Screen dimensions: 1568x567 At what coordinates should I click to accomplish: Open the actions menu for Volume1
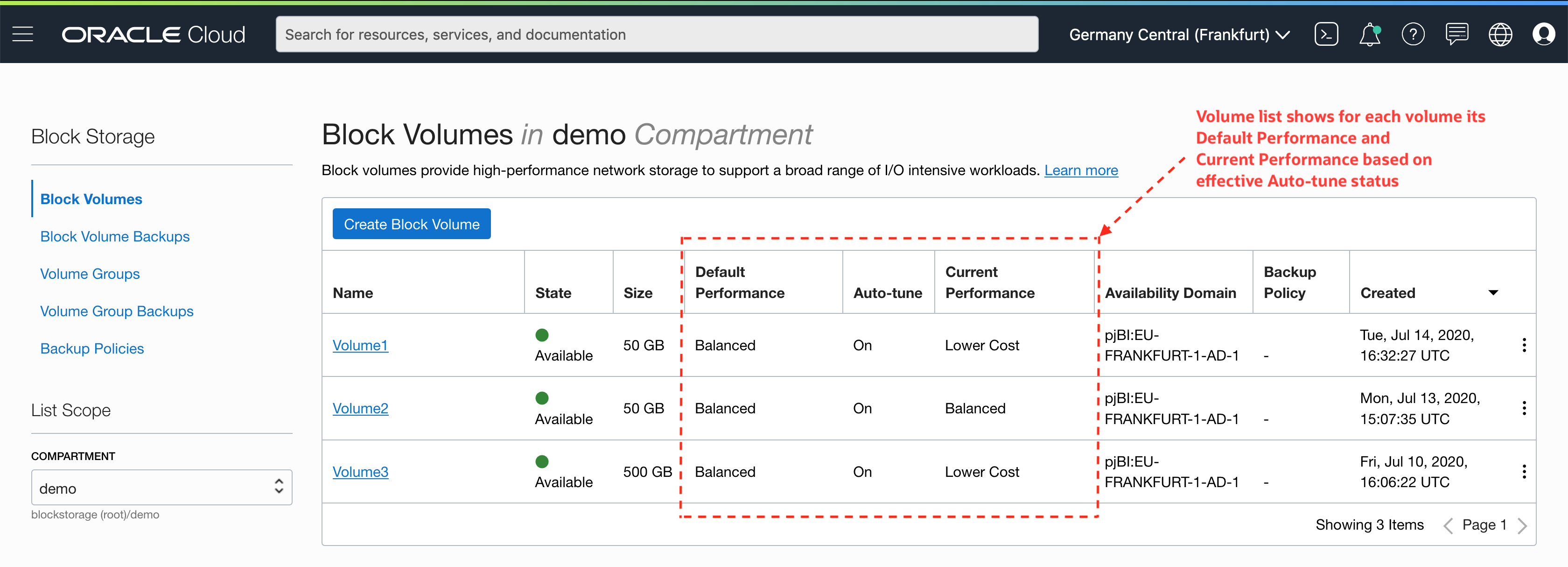point(1524,345)
